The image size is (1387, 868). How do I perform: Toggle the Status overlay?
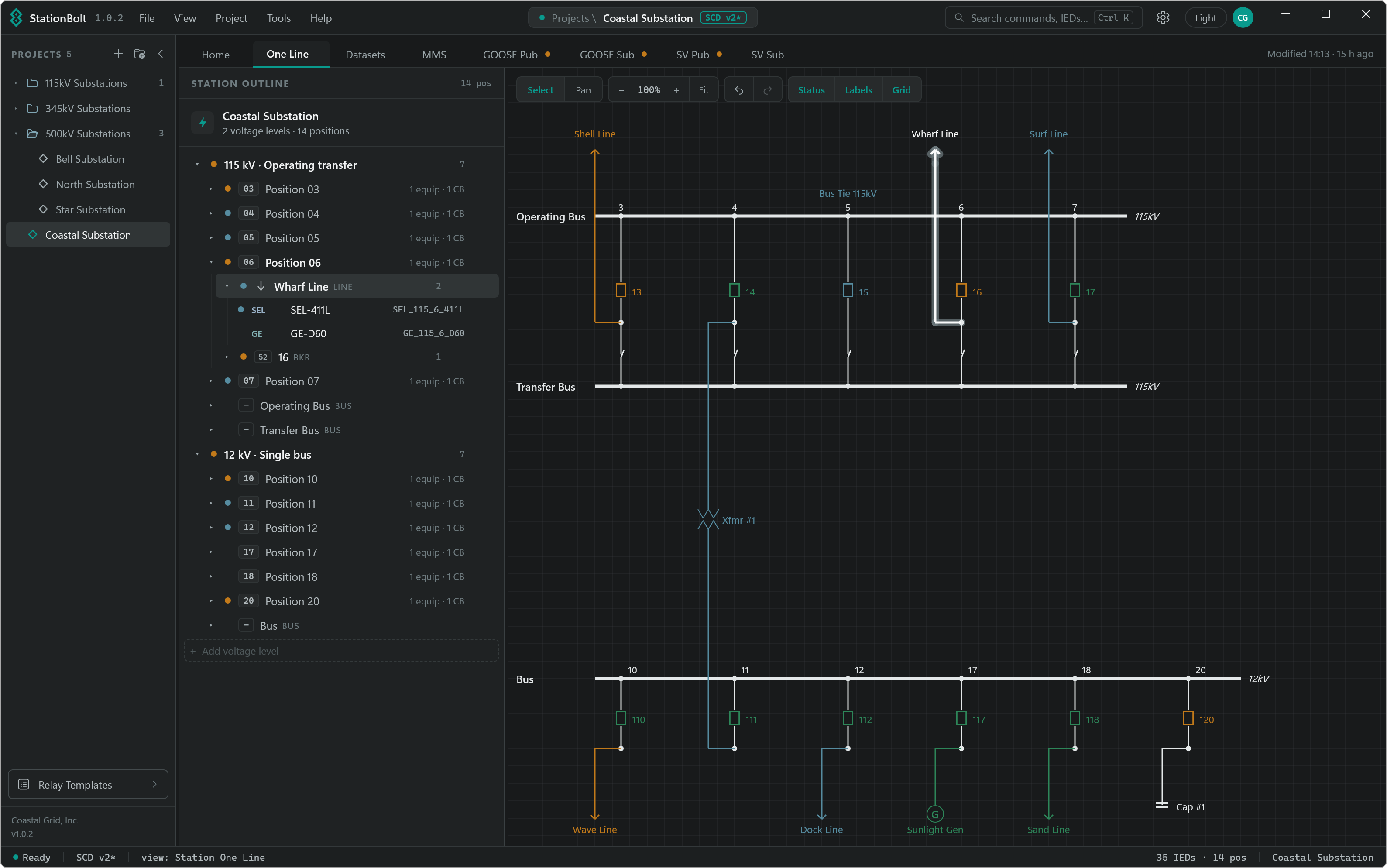[811, 90]
